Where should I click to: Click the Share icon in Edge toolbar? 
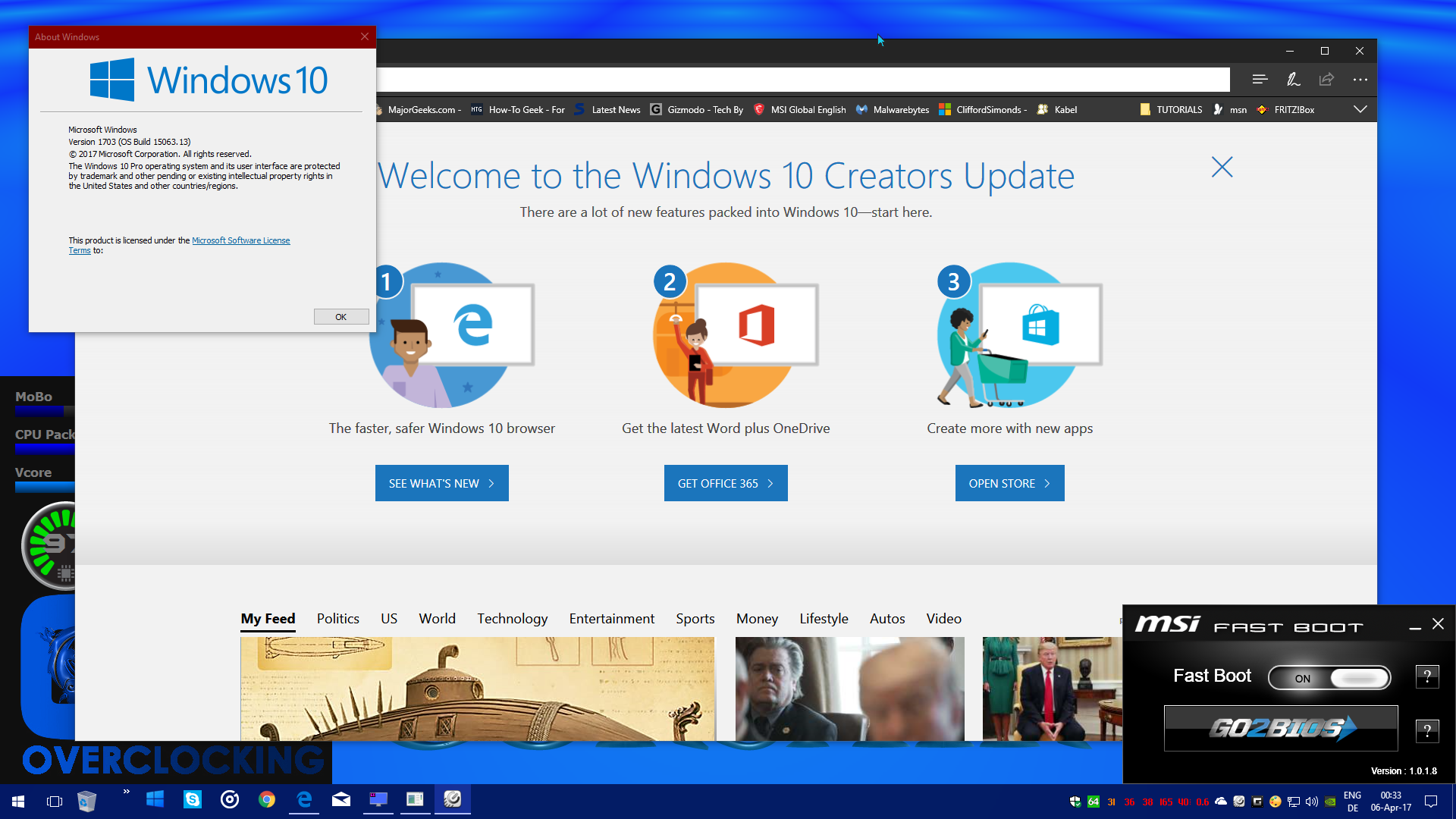[x=1326, y=80]
